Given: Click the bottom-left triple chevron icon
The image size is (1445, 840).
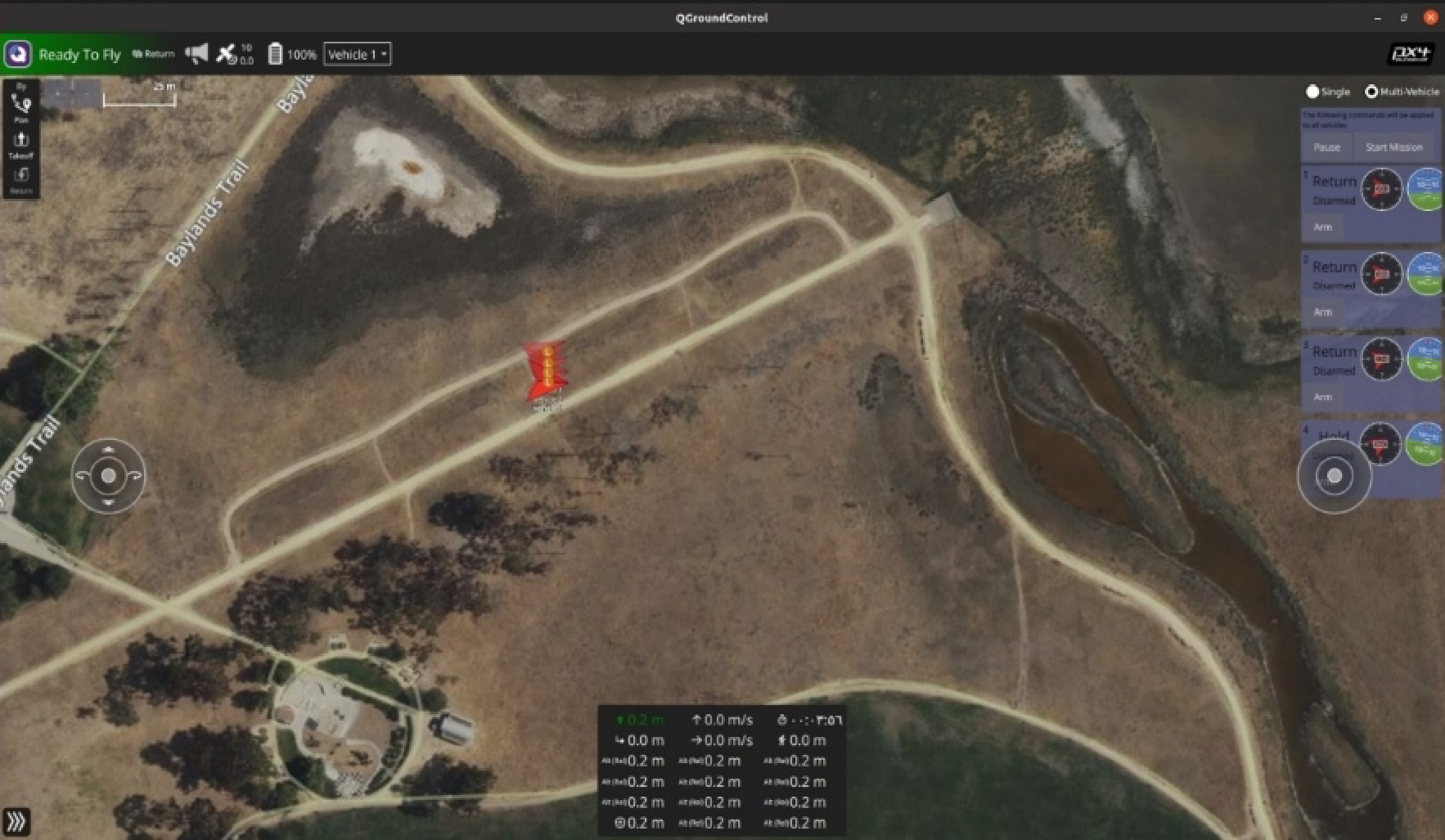Looking at the screenshot, I should pos(16,820).
